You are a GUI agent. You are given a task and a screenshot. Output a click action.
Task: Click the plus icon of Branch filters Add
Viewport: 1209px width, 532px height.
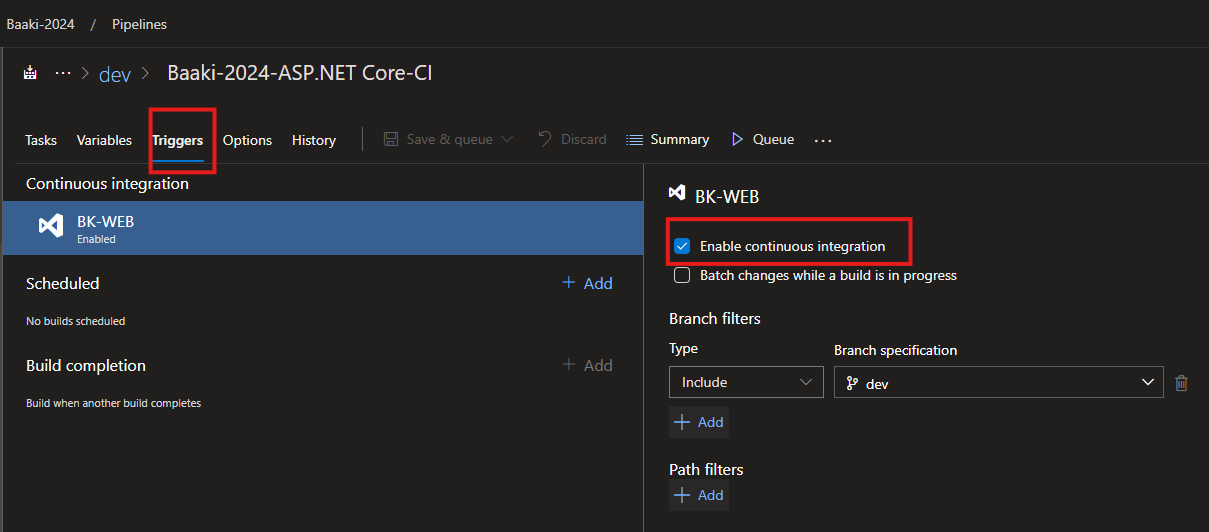pyautogui.click(x=683, y=422)
